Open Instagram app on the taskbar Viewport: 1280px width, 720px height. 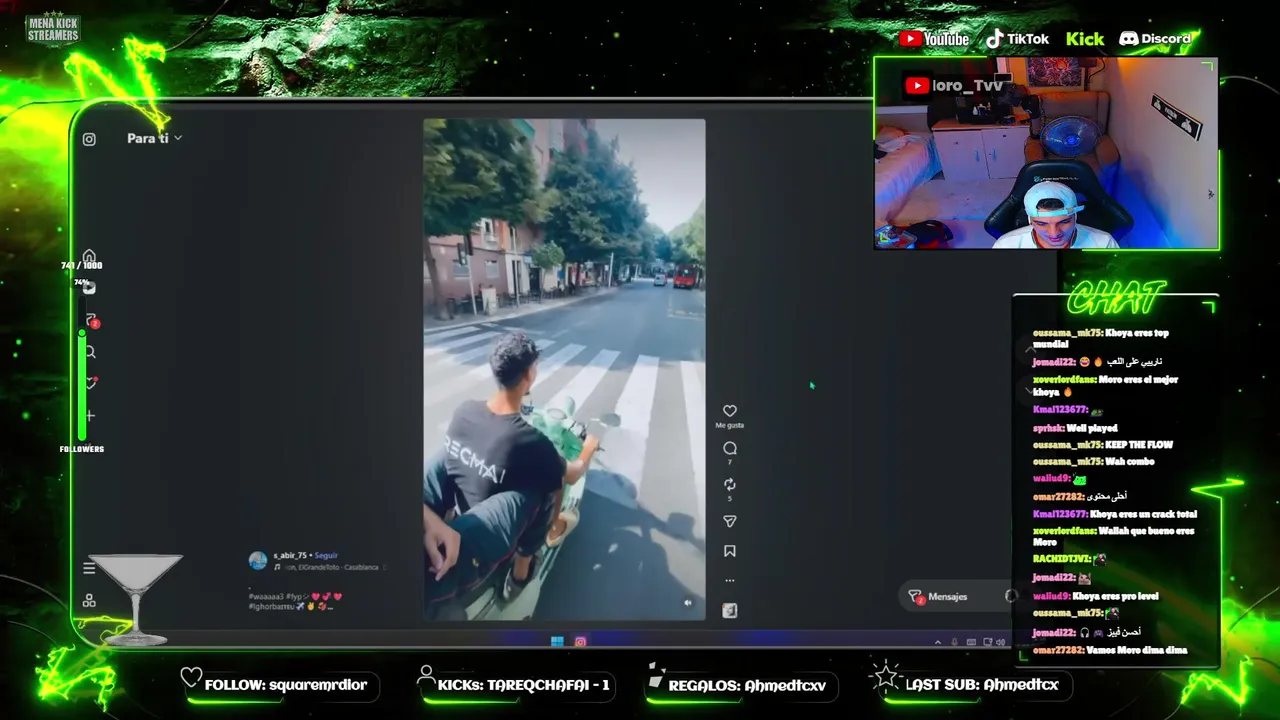click(580, 642)
